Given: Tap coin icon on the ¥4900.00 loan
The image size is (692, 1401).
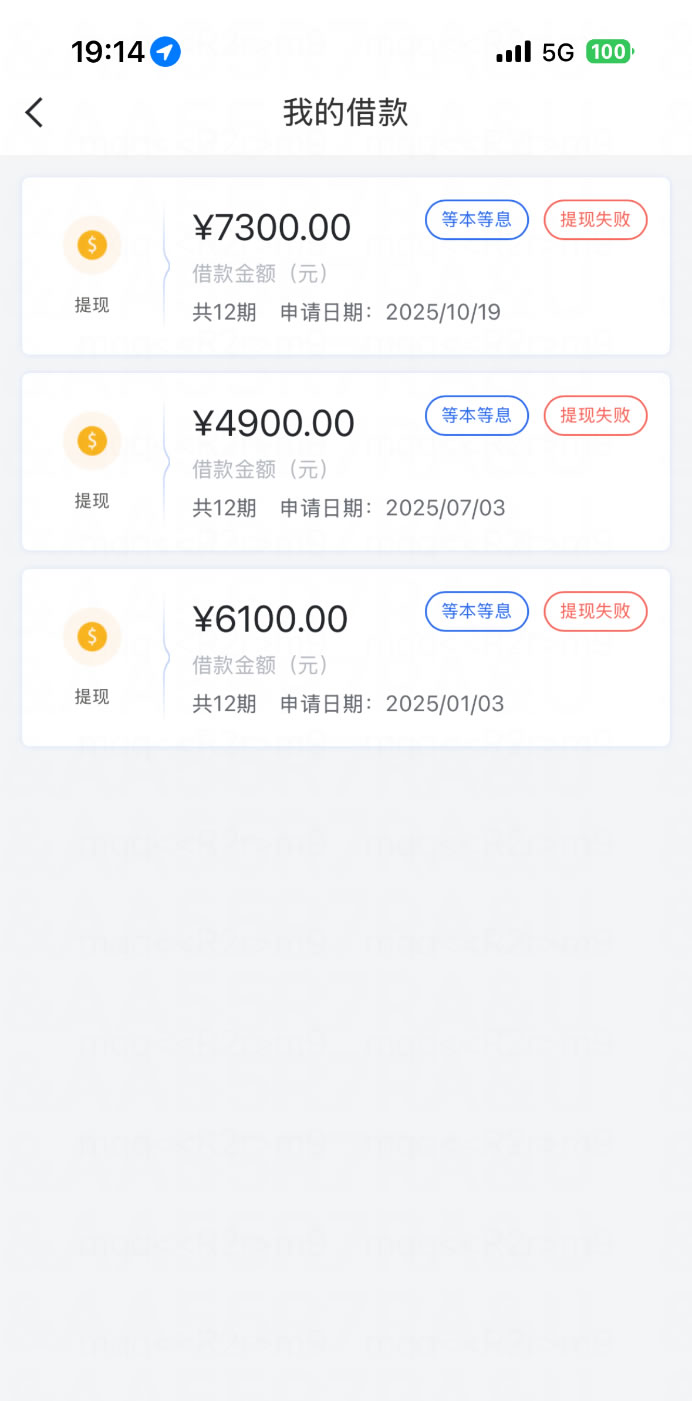Looking at the screenshot, I should [x=92, y=441].
